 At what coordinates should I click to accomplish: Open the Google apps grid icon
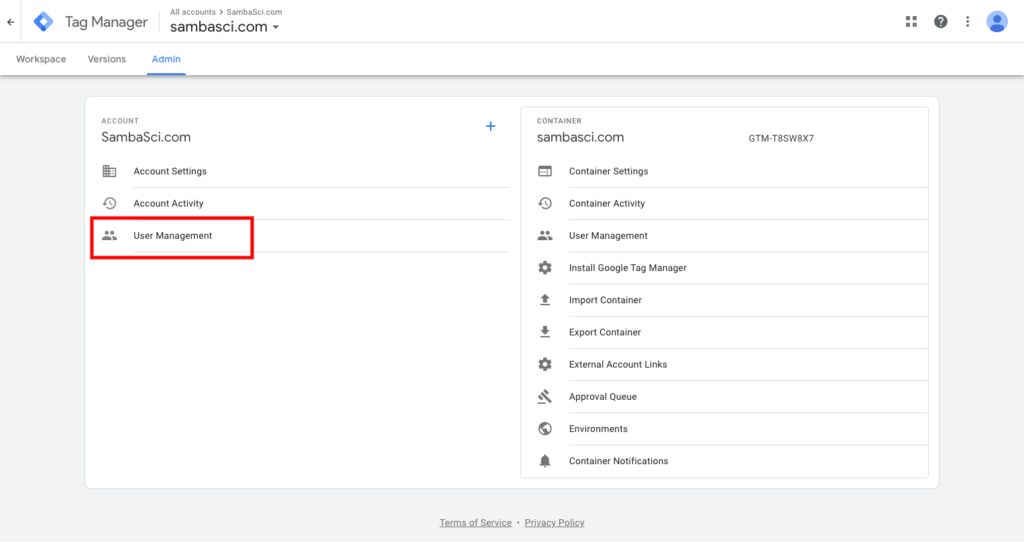pyautogui.click(x=911, y=22)
